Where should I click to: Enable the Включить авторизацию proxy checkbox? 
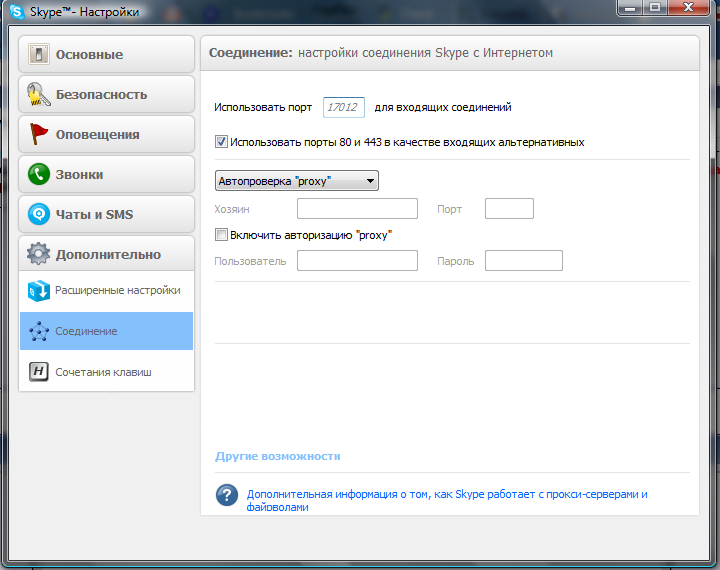point(222,235)
